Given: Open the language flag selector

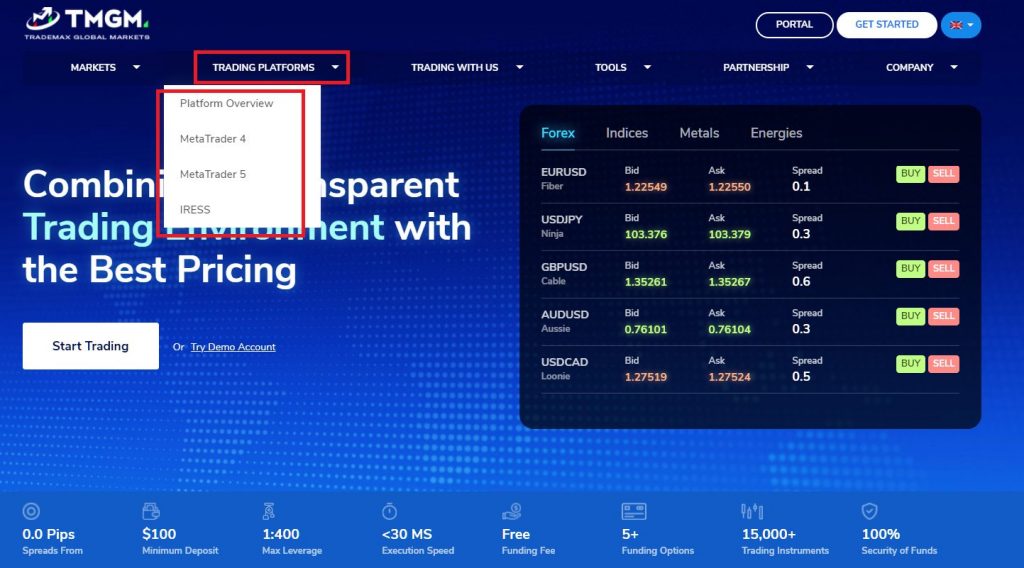Looking at the screenshot, I should coord(961,25).
